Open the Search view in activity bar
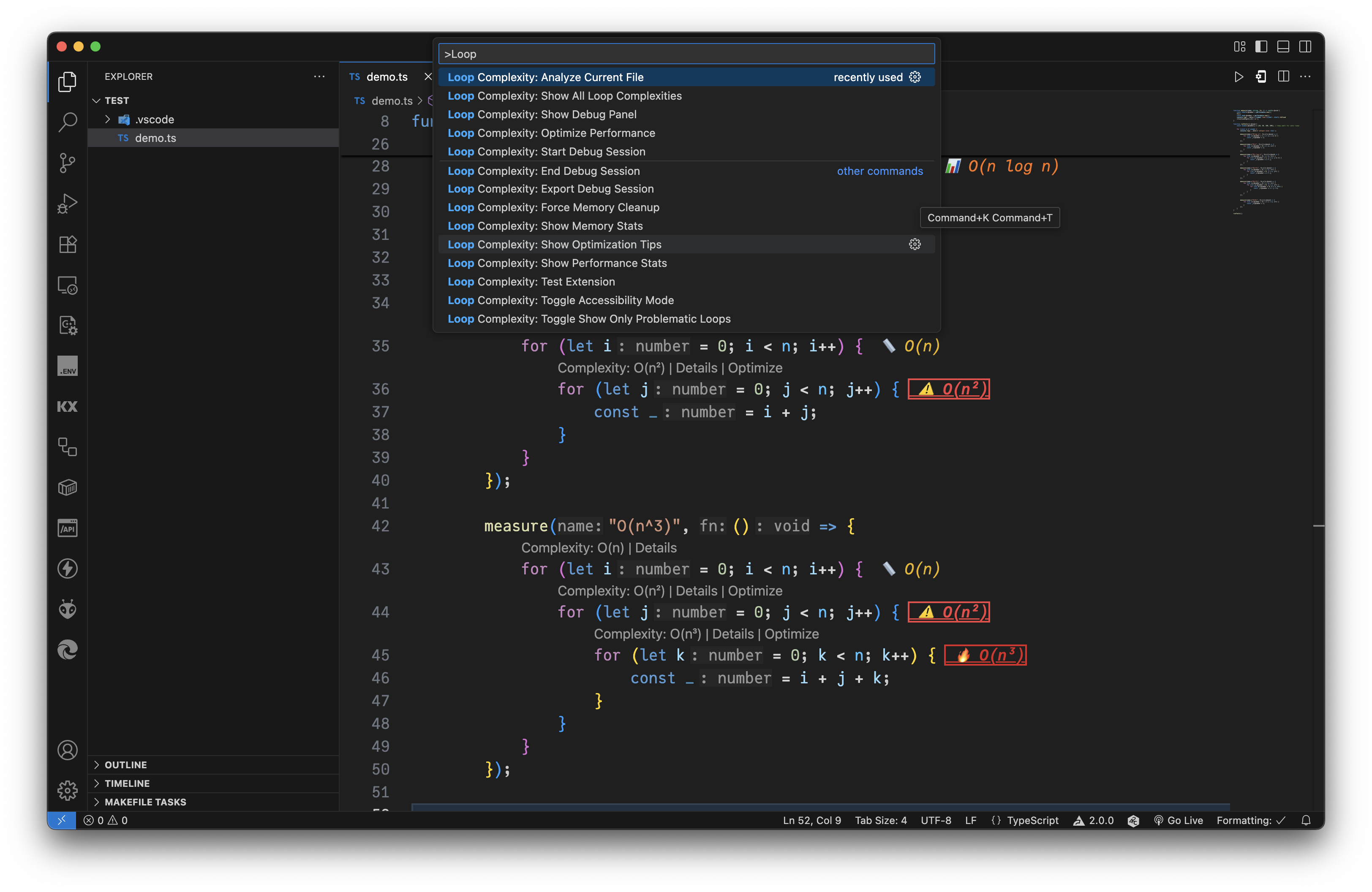 pyautogui.click(x=68, y=122)
